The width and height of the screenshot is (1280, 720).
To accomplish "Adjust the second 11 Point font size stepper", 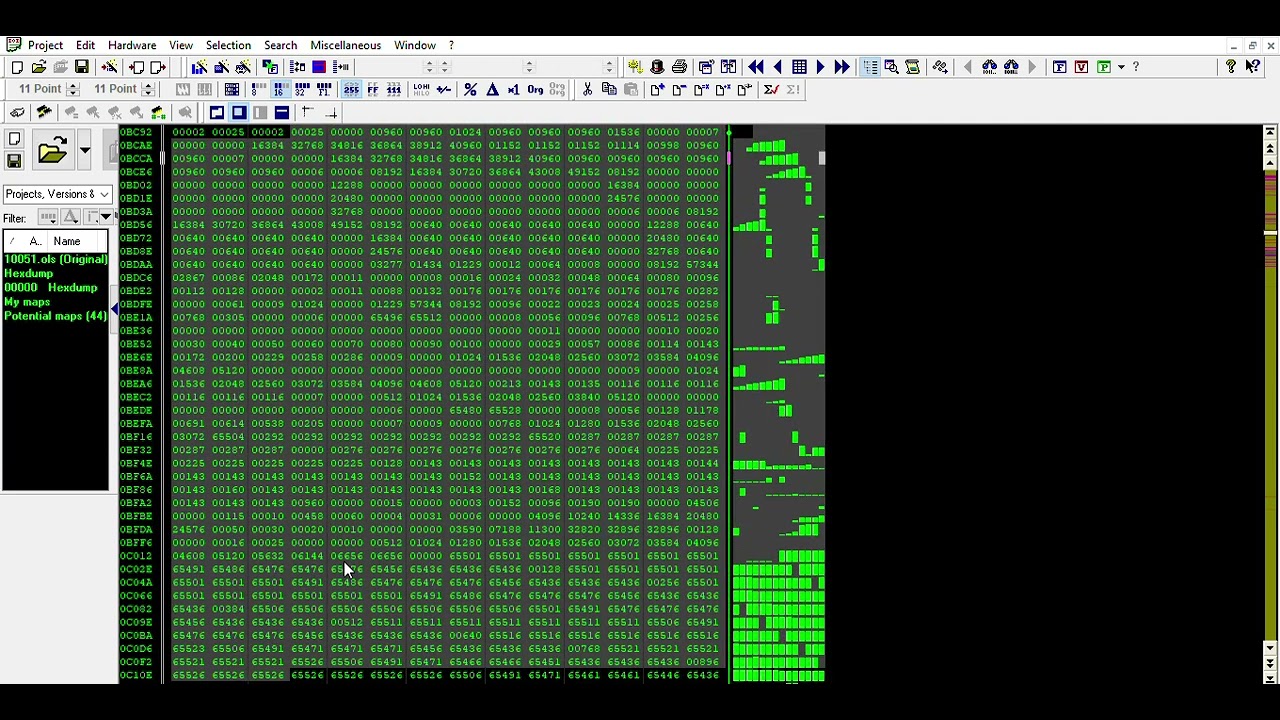I will (148, 90).
